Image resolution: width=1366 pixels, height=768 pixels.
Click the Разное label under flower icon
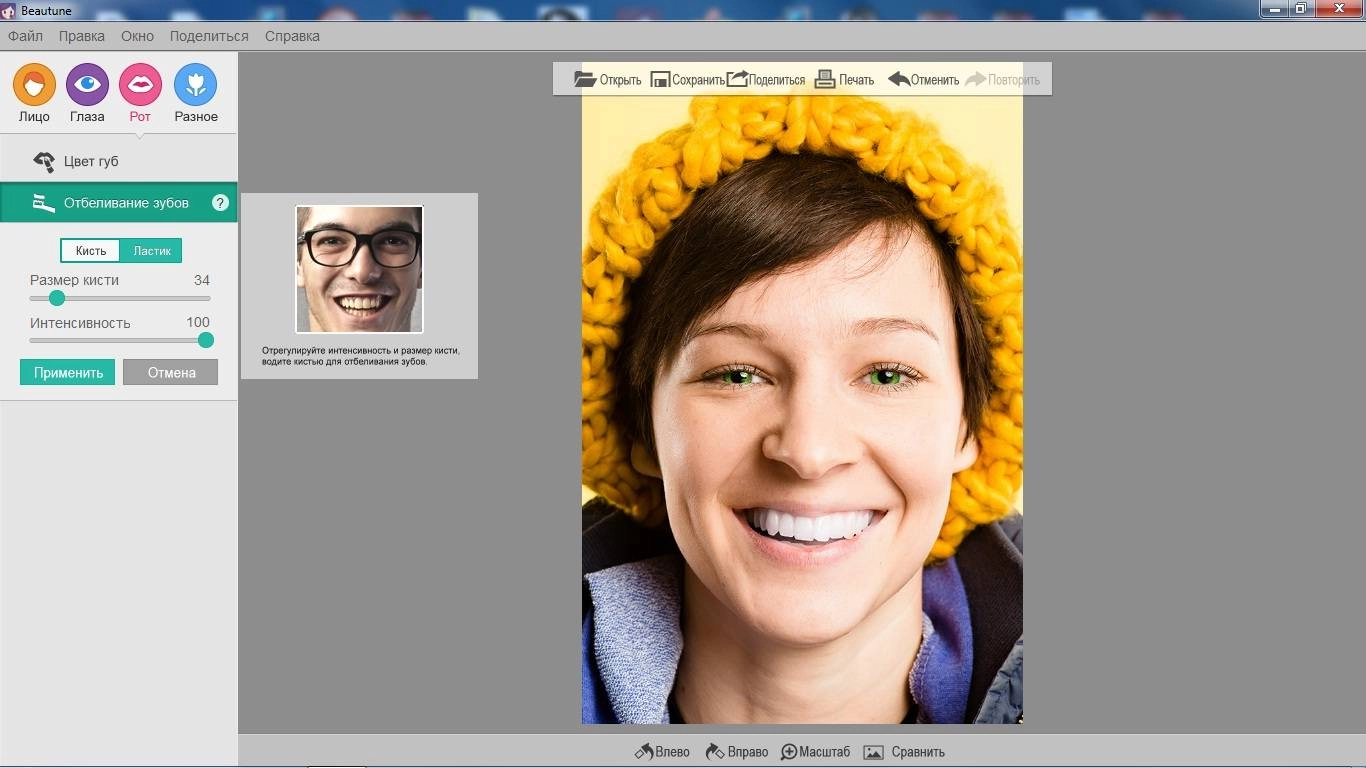[196, 117]
